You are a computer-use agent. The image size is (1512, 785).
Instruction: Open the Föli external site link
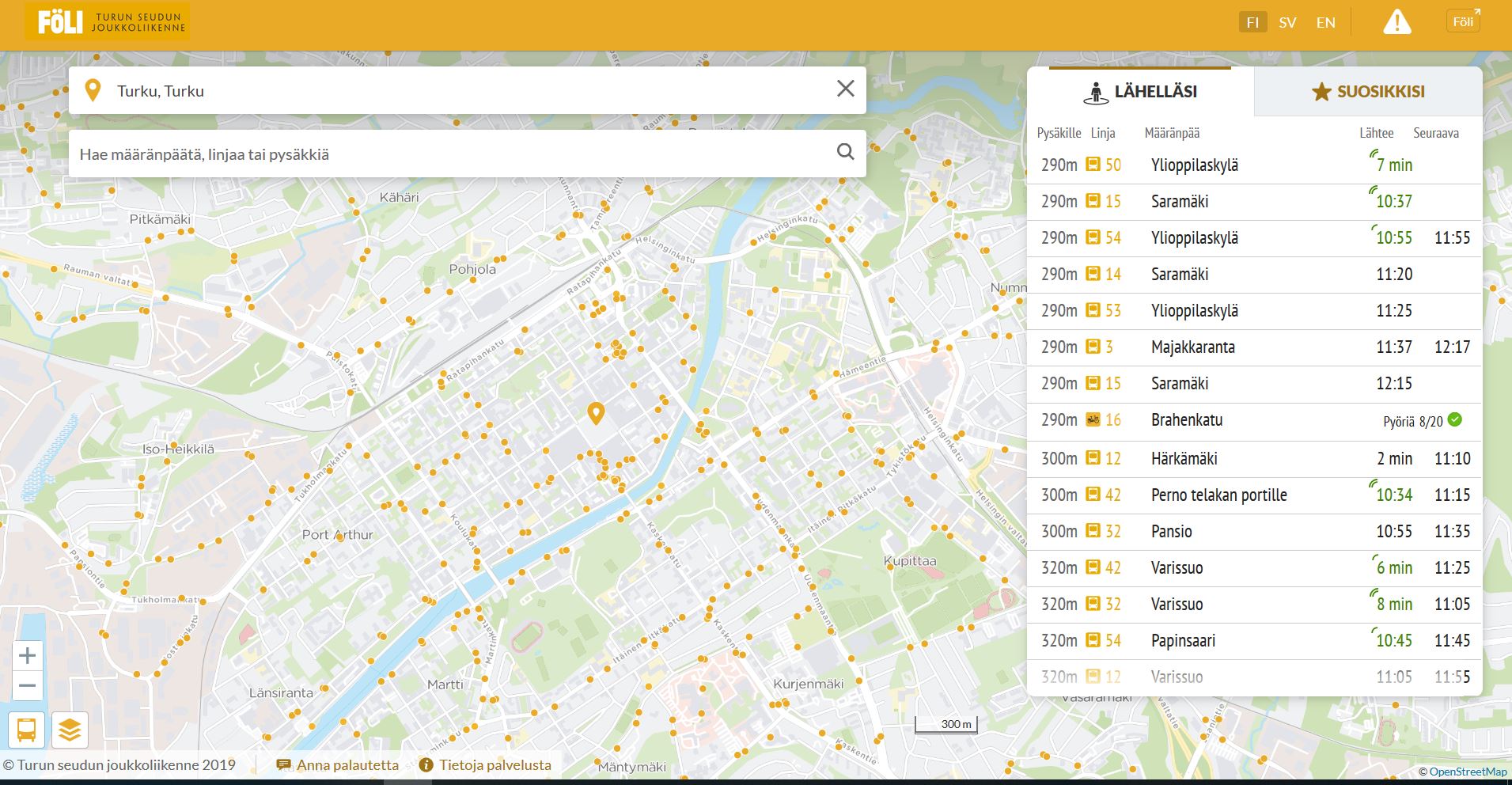pyautogui.click(x=1463, y=21)
